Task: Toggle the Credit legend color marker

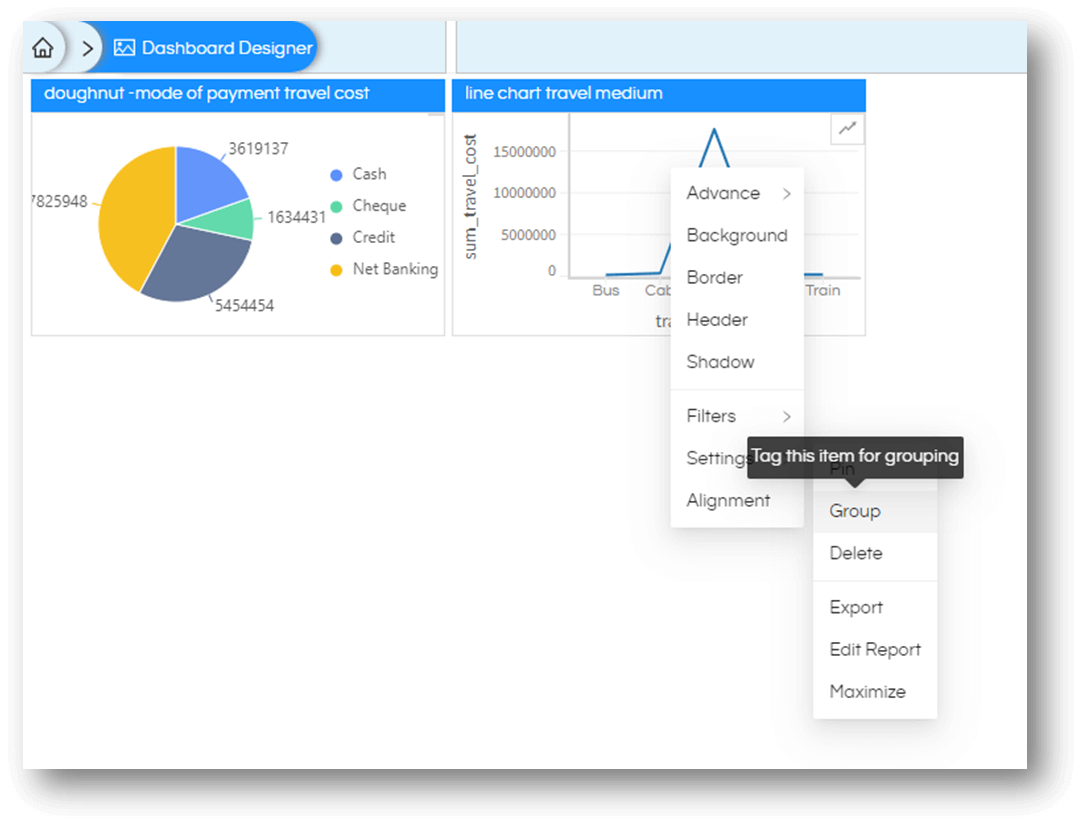Action: tap(336, 239)
